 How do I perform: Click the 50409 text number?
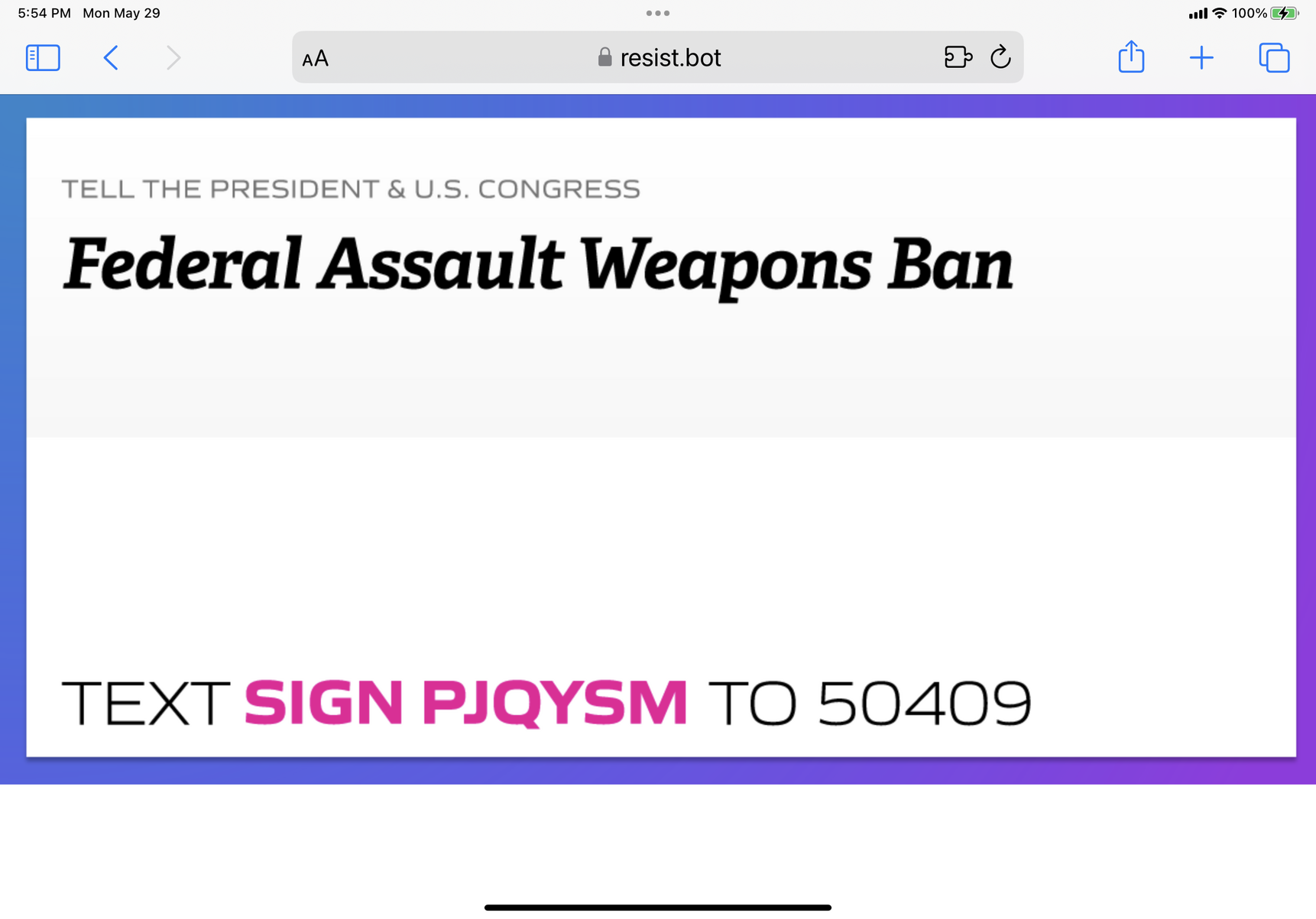pos(925,703)
